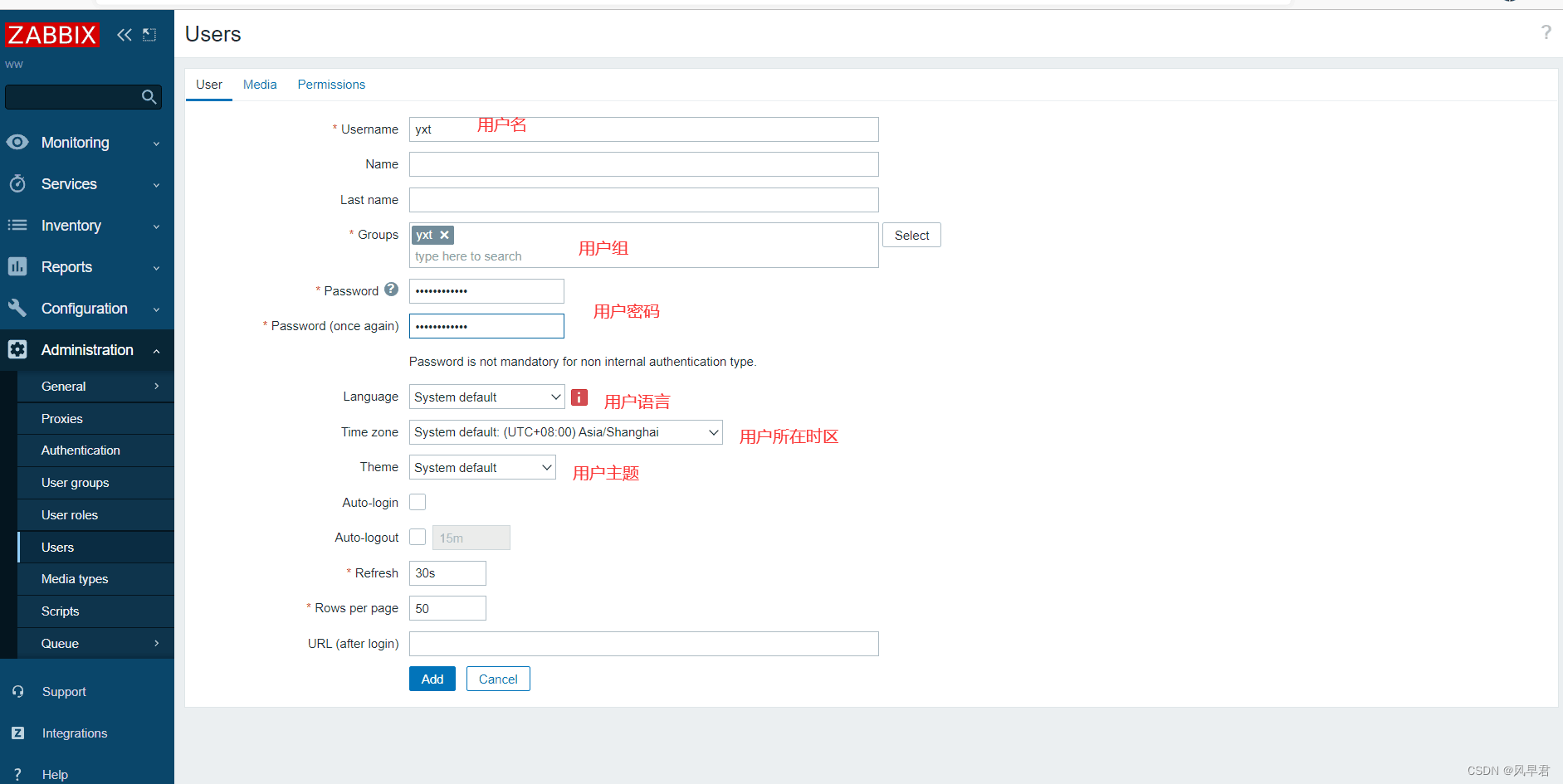This screenshot has width=1563, height=784.
Task: Click the Administration gear icon
Action: click(17, 349)
